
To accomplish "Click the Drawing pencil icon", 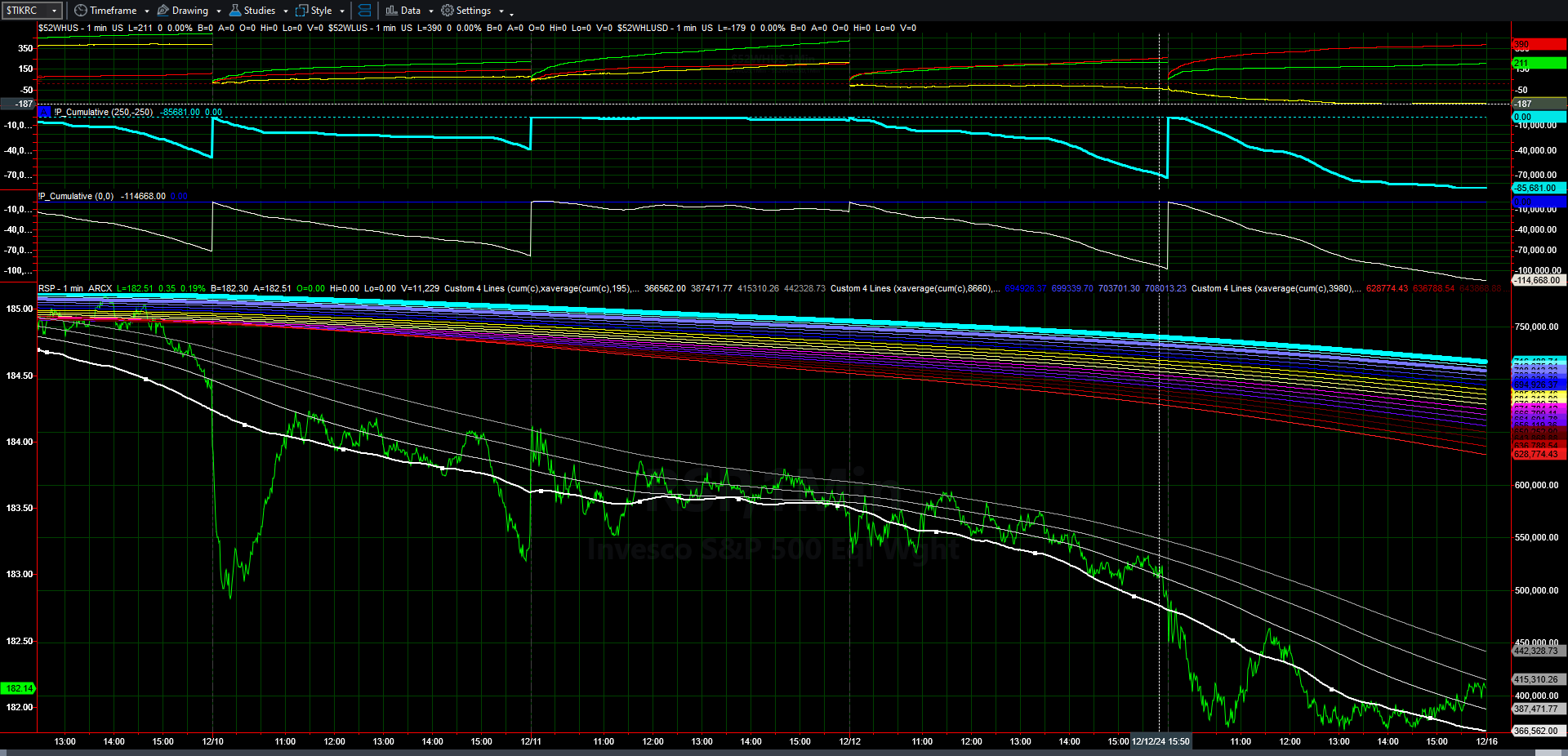I will pos(163,11).
